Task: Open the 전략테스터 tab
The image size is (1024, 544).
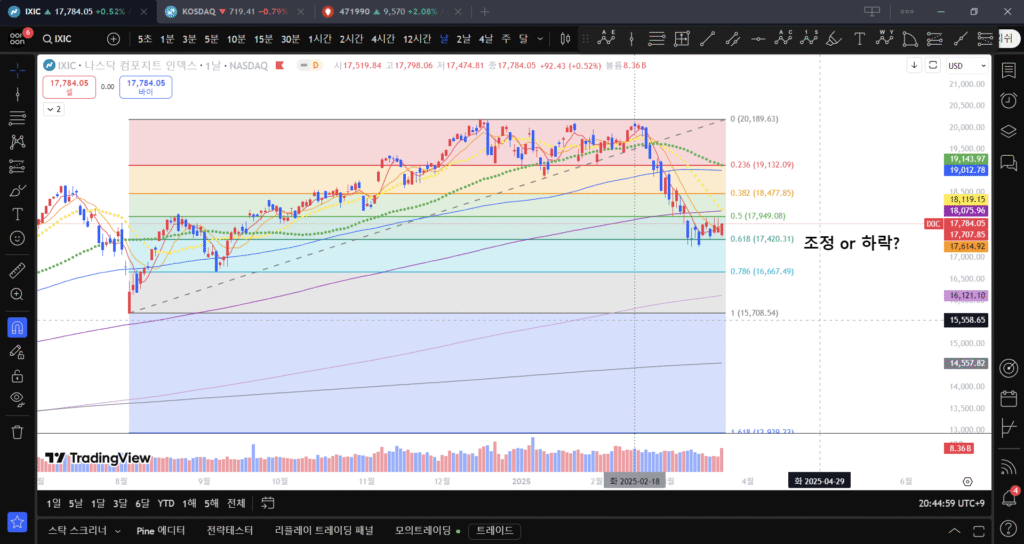Action: (x=229, y=530)
